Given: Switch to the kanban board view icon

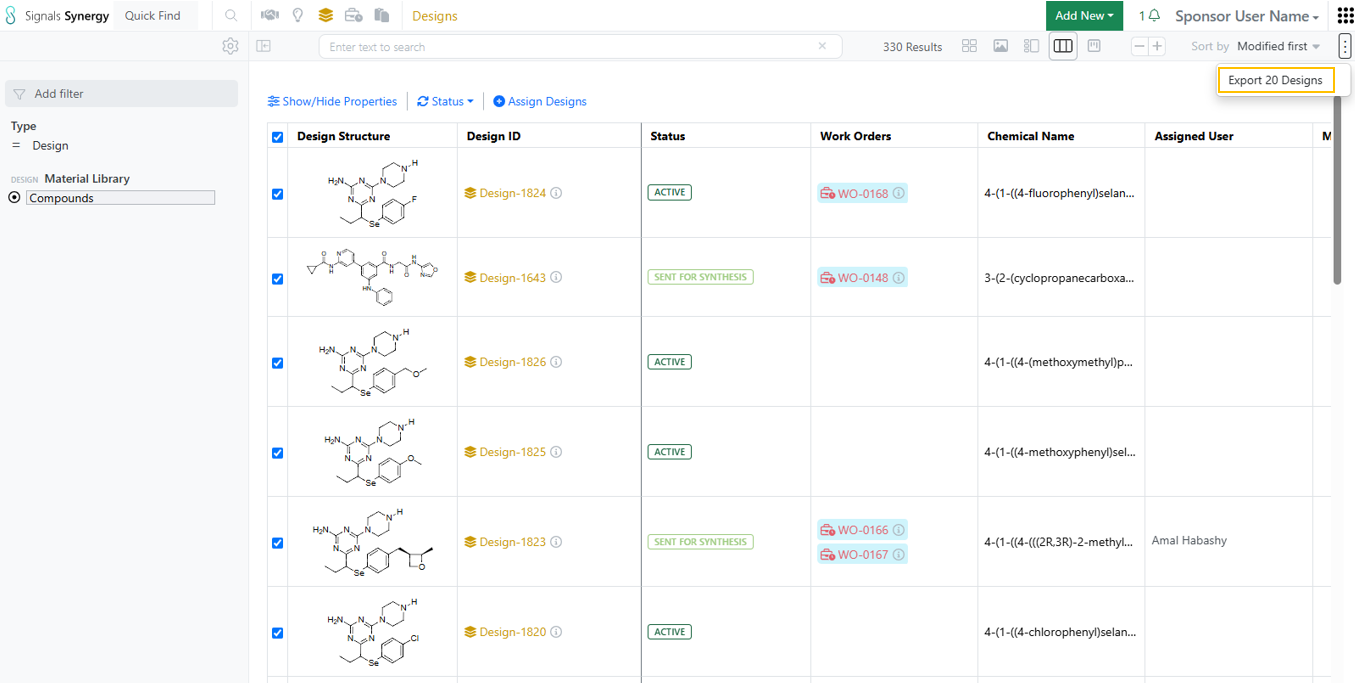Looking at the screenshot, I should coord(1094,46).
